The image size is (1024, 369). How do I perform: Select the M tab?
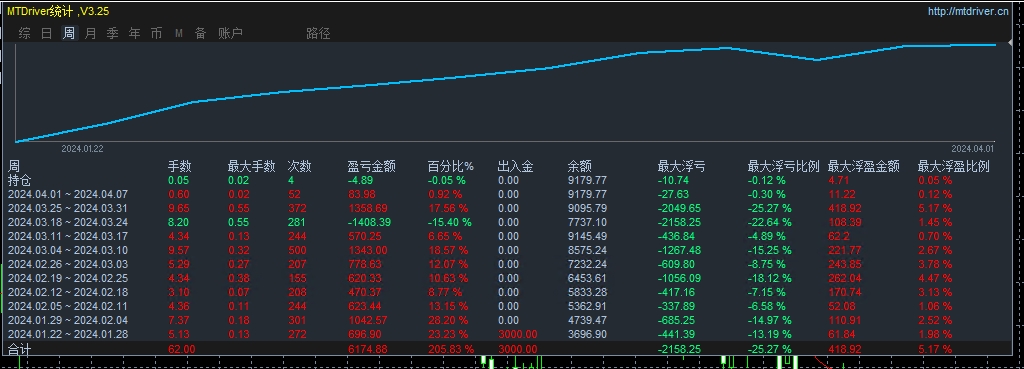(x=178, y=33)
